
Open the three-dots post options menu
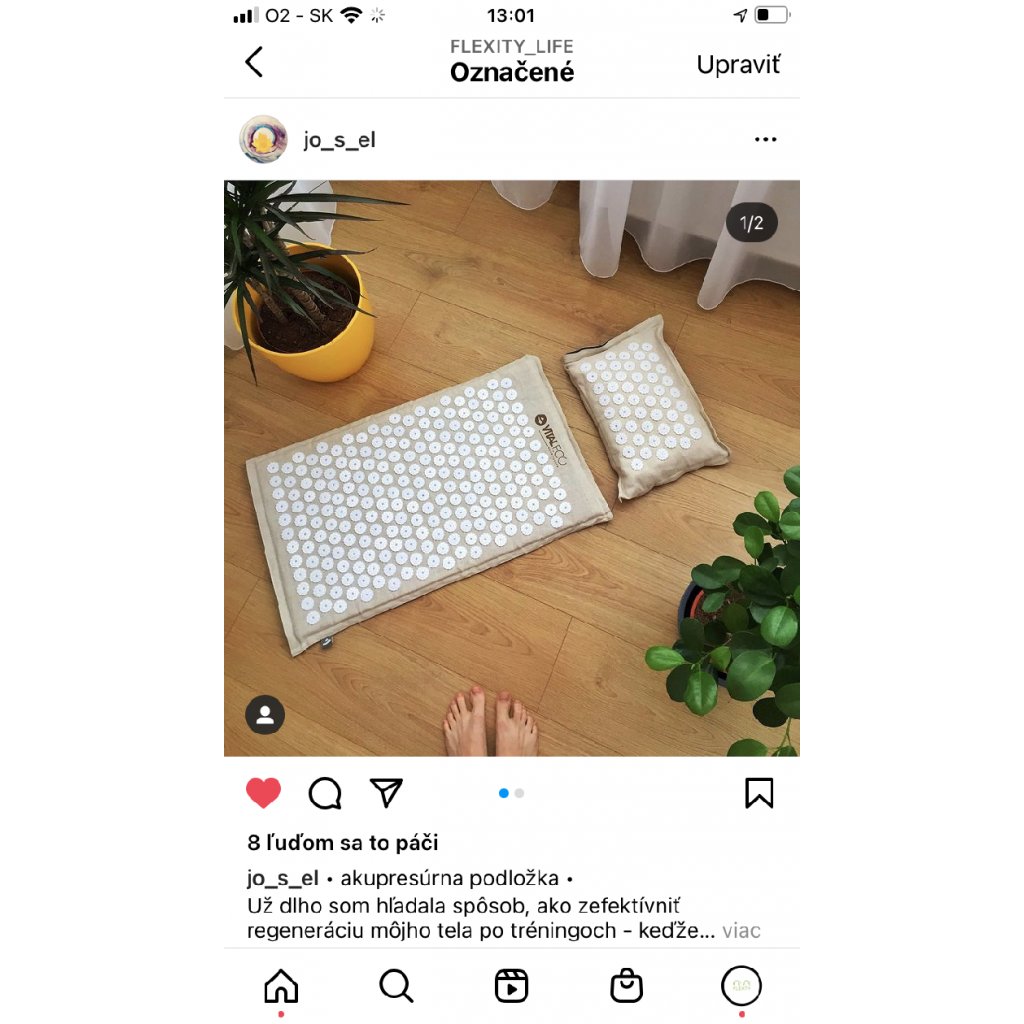tap(765, 139)
